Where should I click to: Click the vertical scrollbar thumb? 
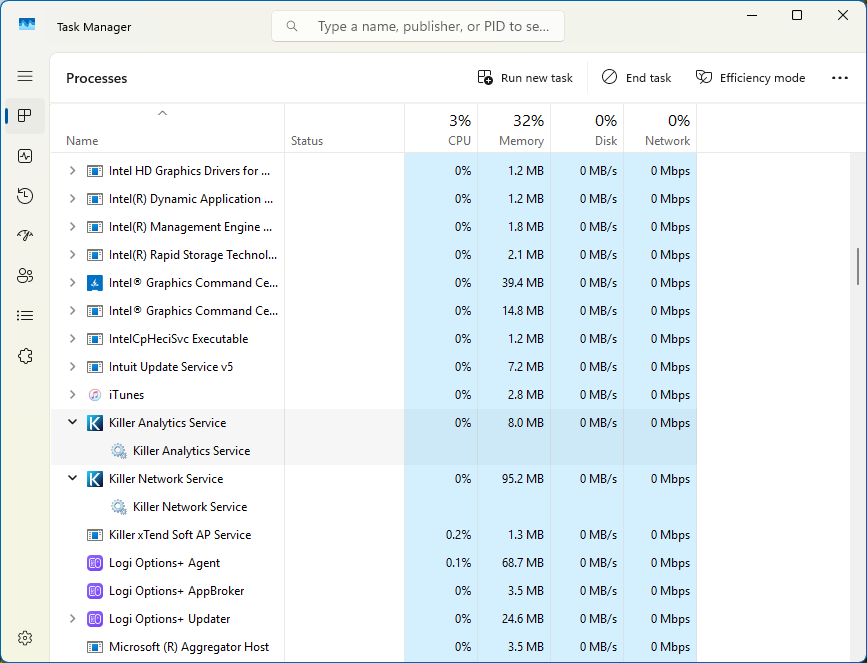point(858,266)
